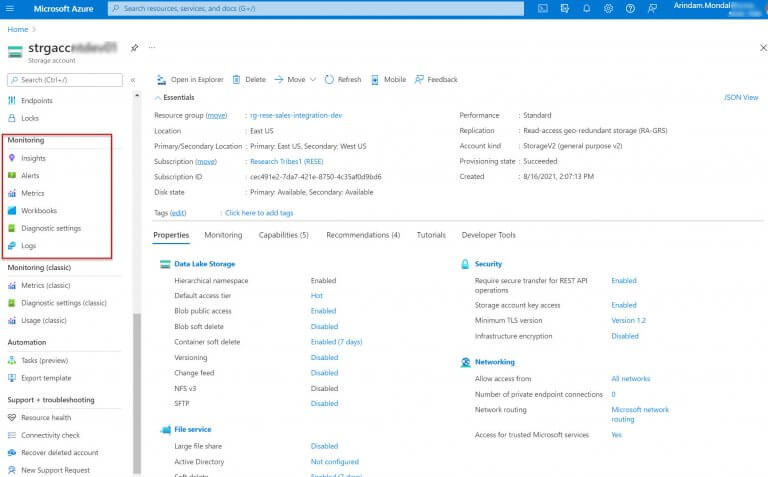
Task: Open the Azure portal hamburger menu
Action: 9,8
